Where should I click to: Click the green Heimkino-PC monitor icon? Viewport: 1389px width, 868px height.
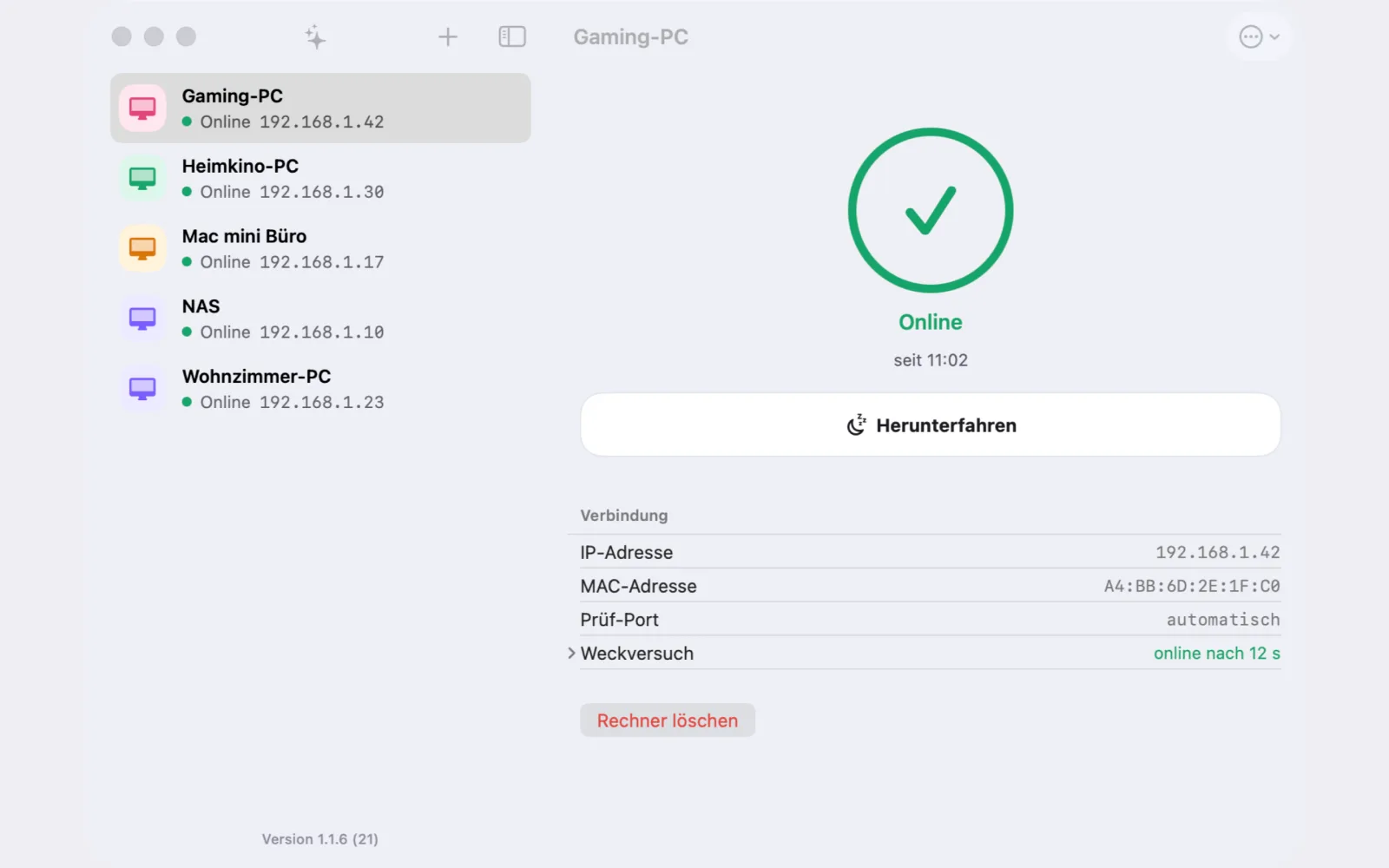[142, 178]
